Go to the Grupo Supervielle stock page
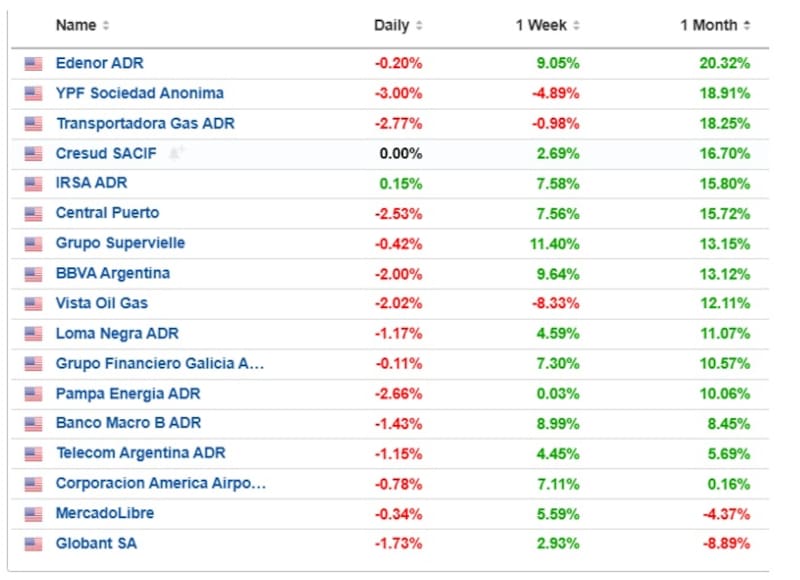The height and width of the screenshot is (580, 800). (x=120, y=243)
